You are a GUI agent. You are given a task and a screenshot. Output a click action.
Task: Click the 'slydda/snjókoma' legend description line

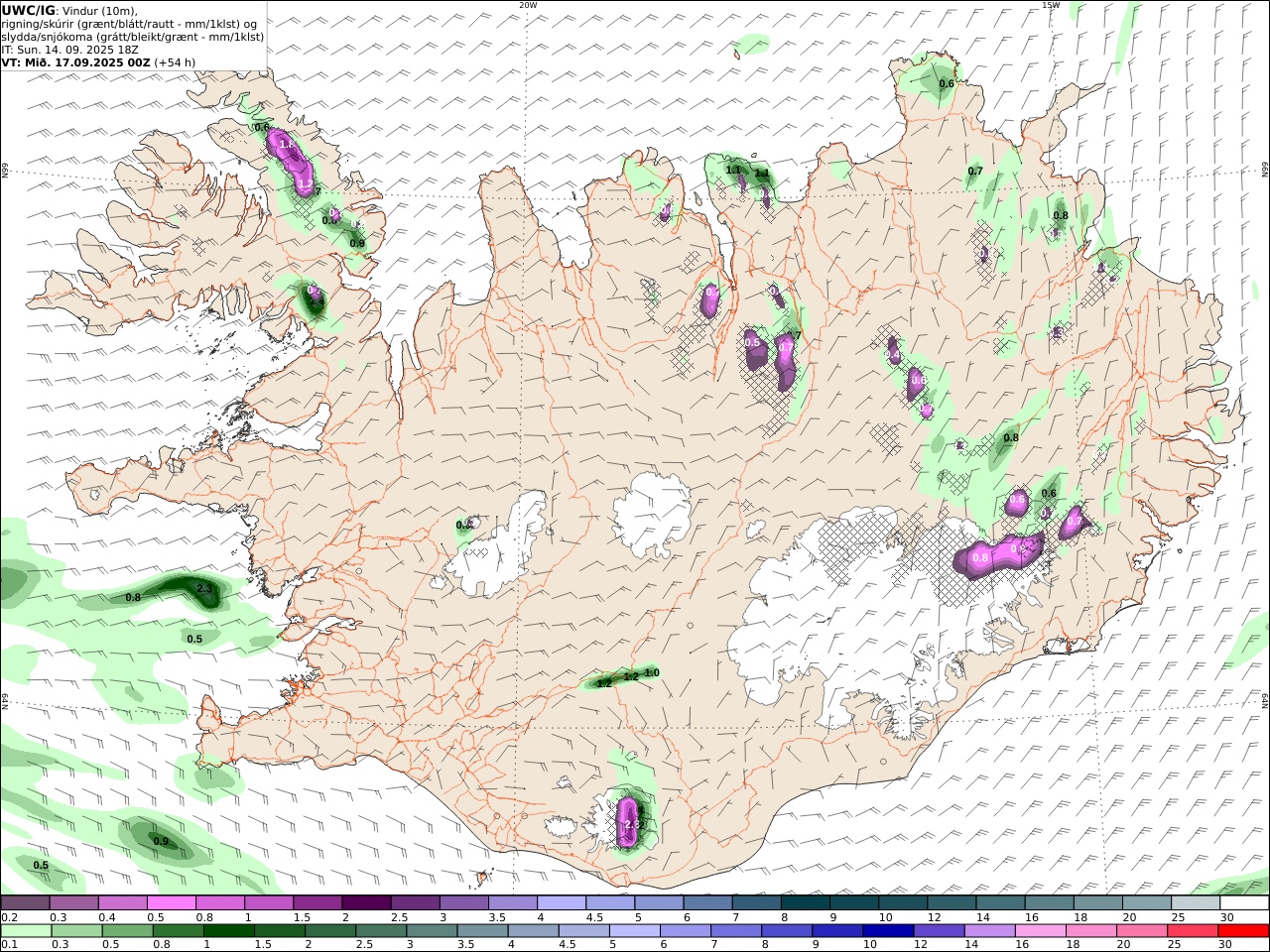[x=133, y=36]
